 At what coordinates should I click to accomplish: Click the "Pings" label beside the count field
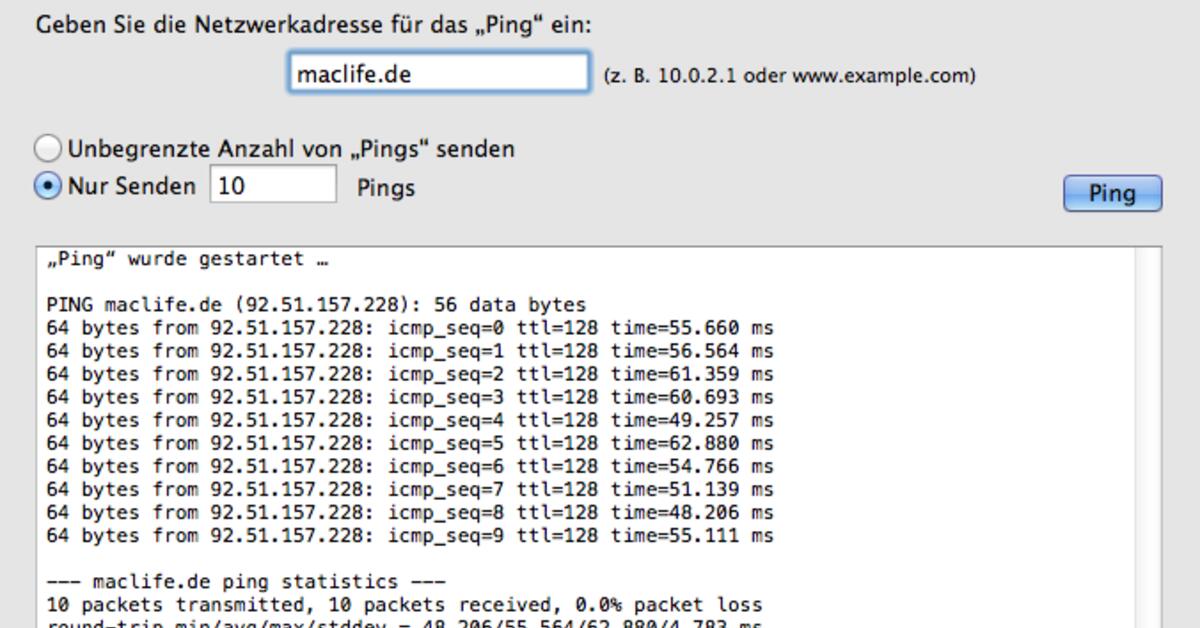(386, 188)
